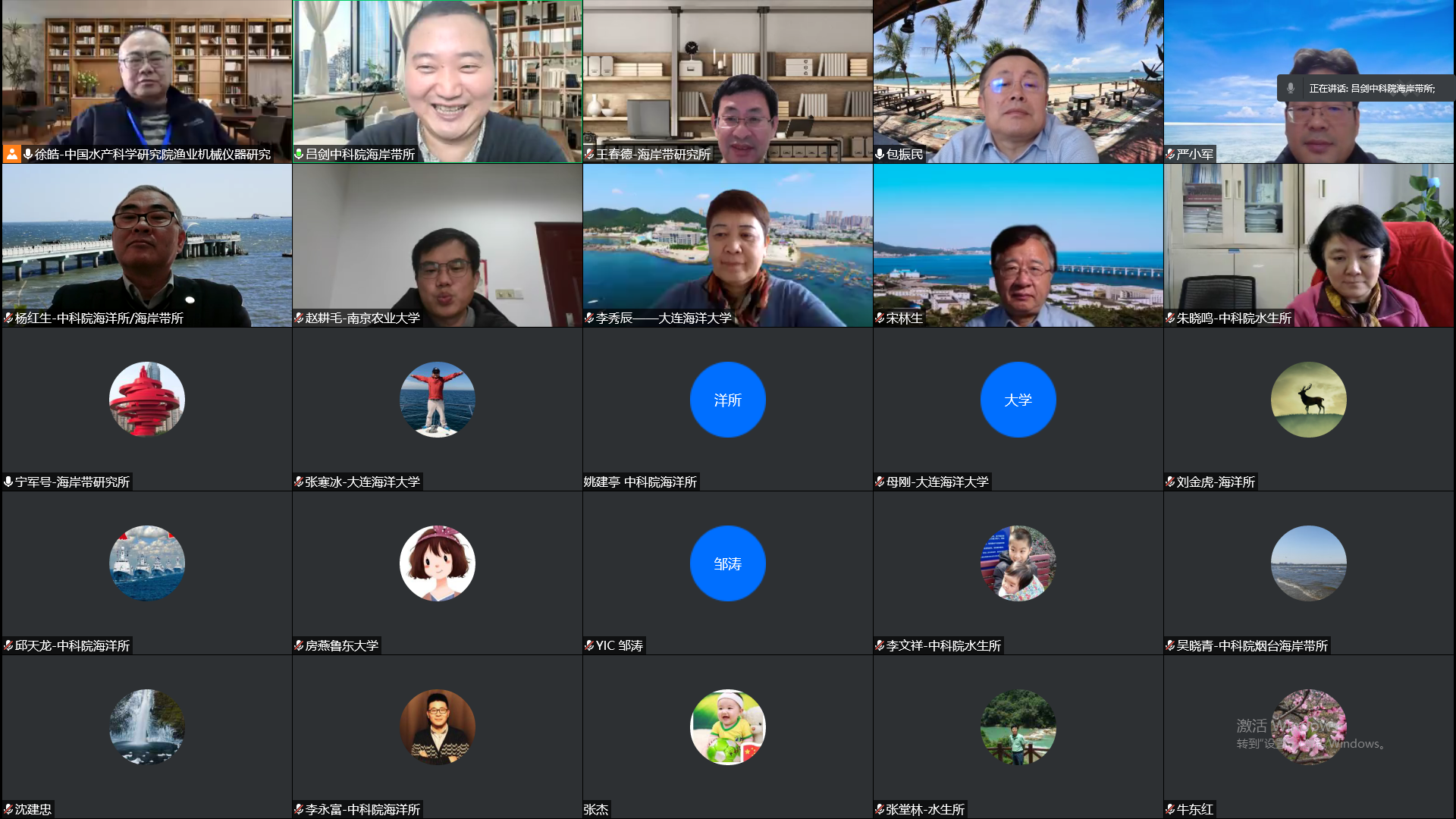
Task: Select 赵耕毛-南京农业大学 video tile
Action: click(x=437, y=245)
